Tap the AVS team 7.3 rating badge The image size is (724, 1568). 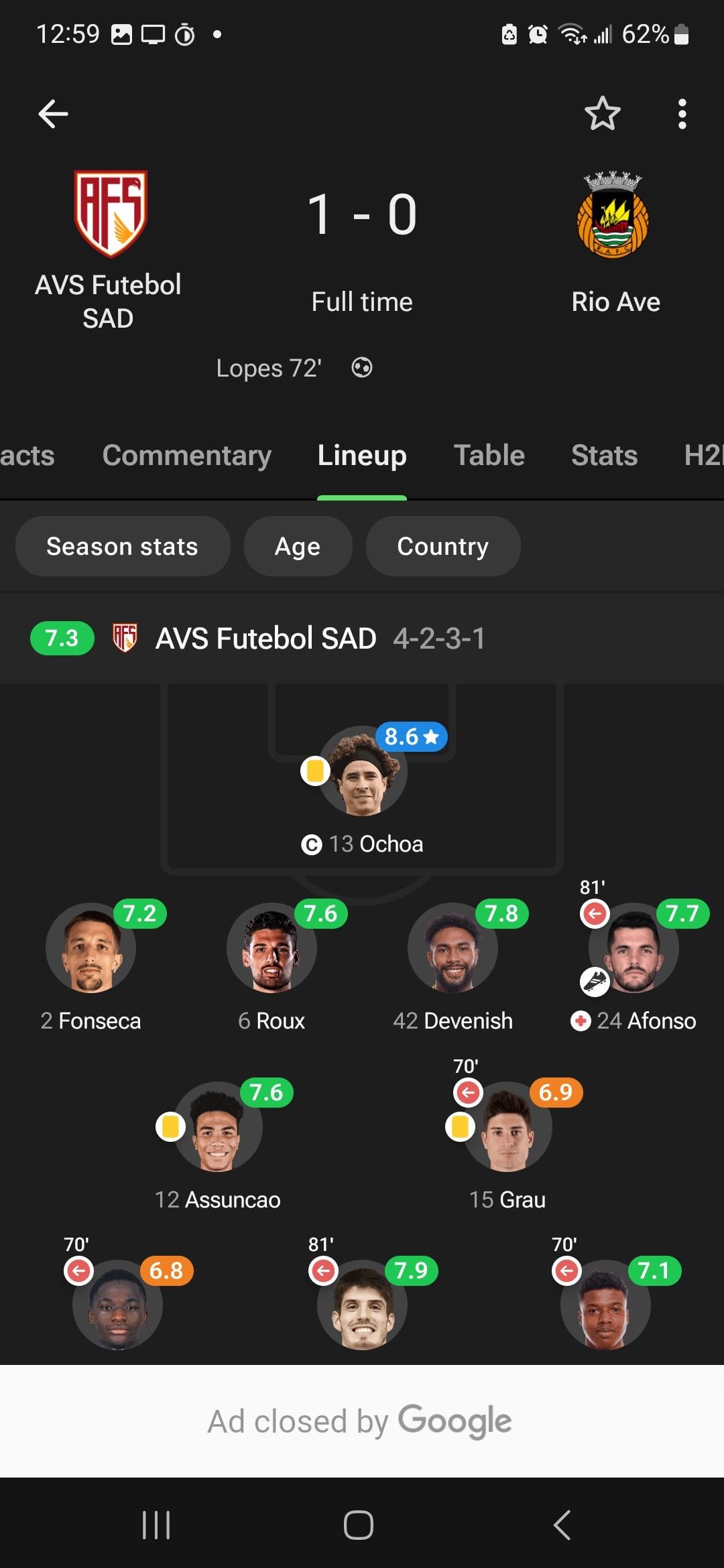(x=62, y=638)
